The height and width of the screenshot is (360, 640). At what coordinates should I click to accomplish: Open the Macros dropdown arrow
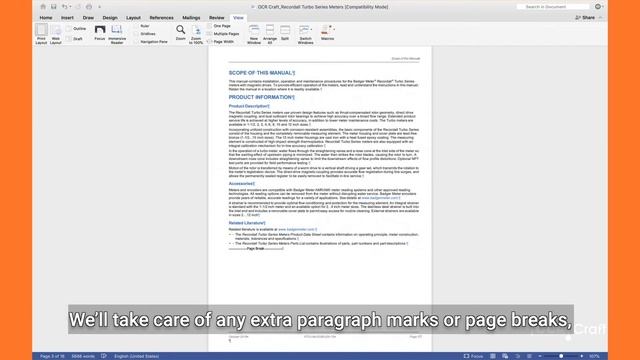[334, 29]
